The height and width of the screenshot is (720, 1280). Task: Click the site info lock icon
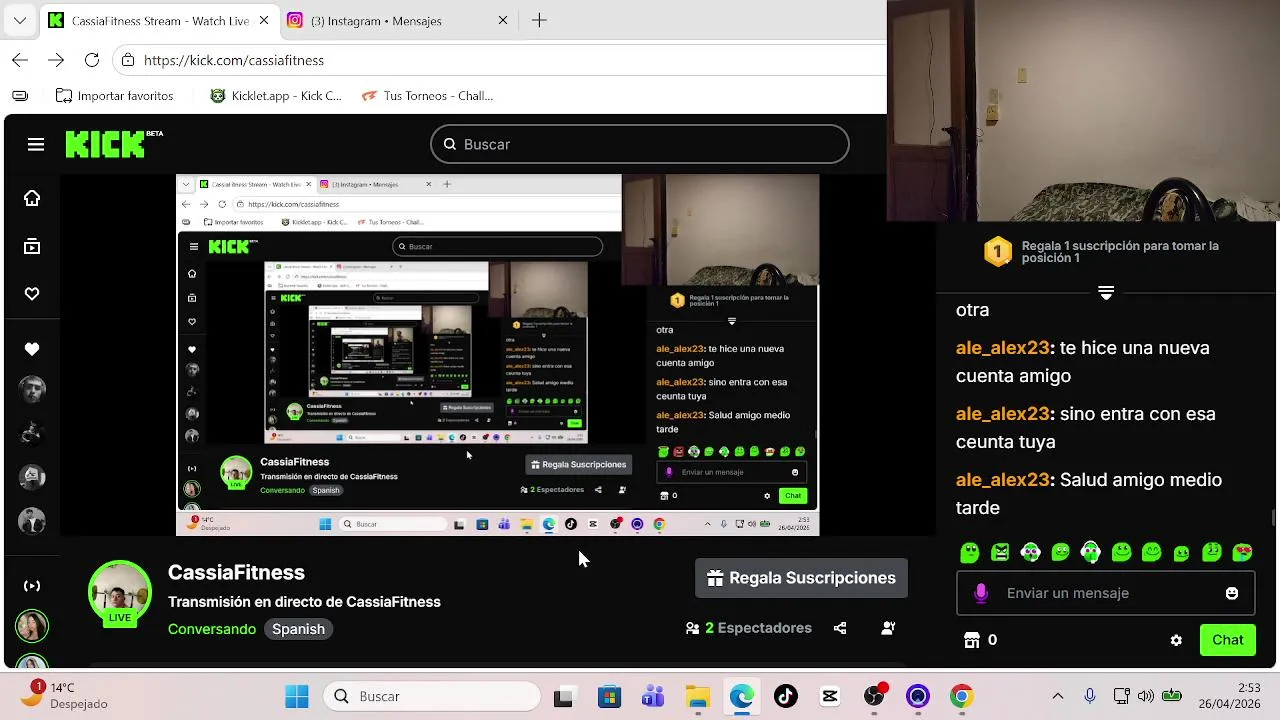(x=128, y=60)
